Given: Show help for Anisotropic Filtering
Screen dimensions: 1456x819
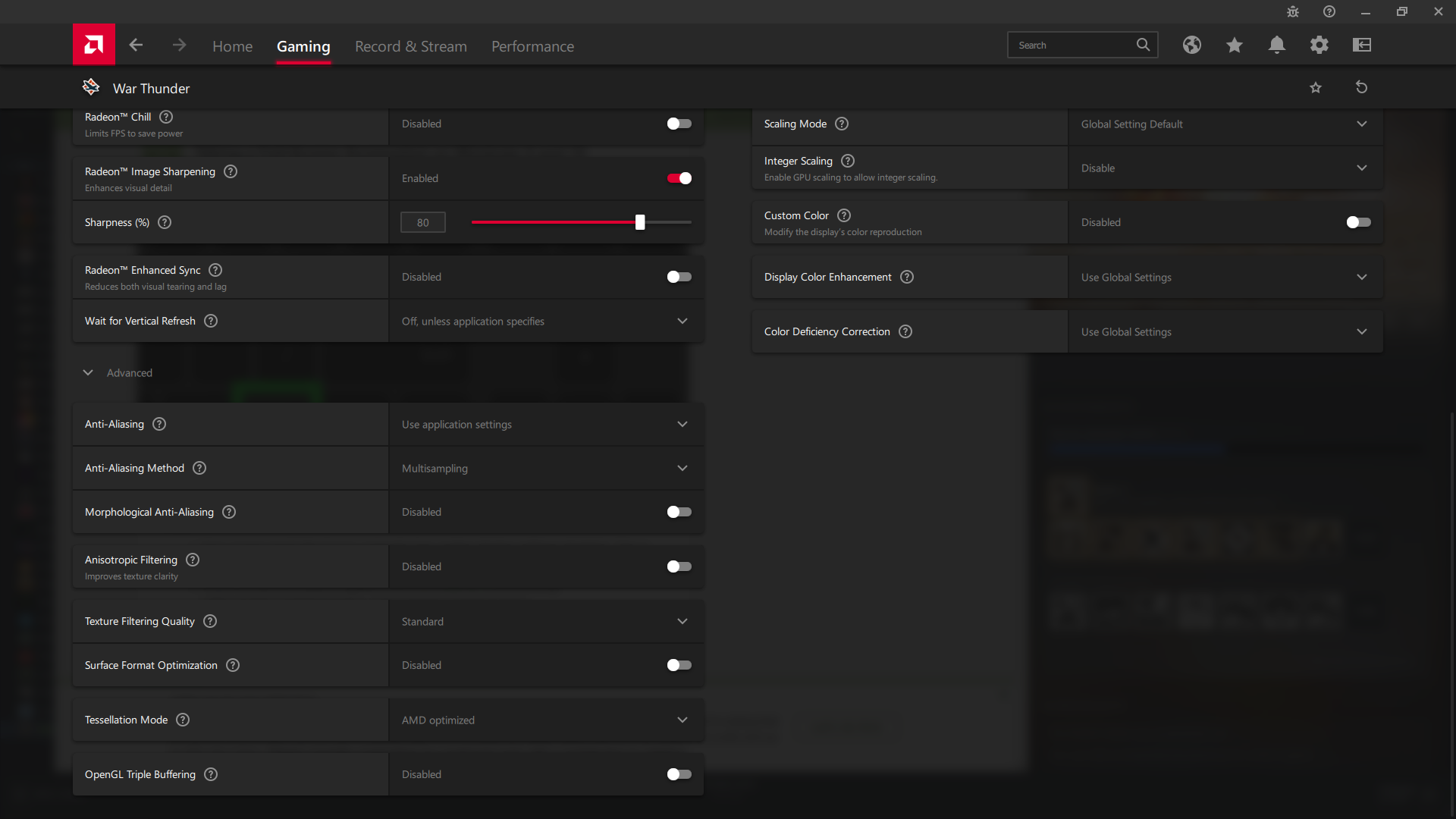Looking at the screenshot, I should pos(193,560).
